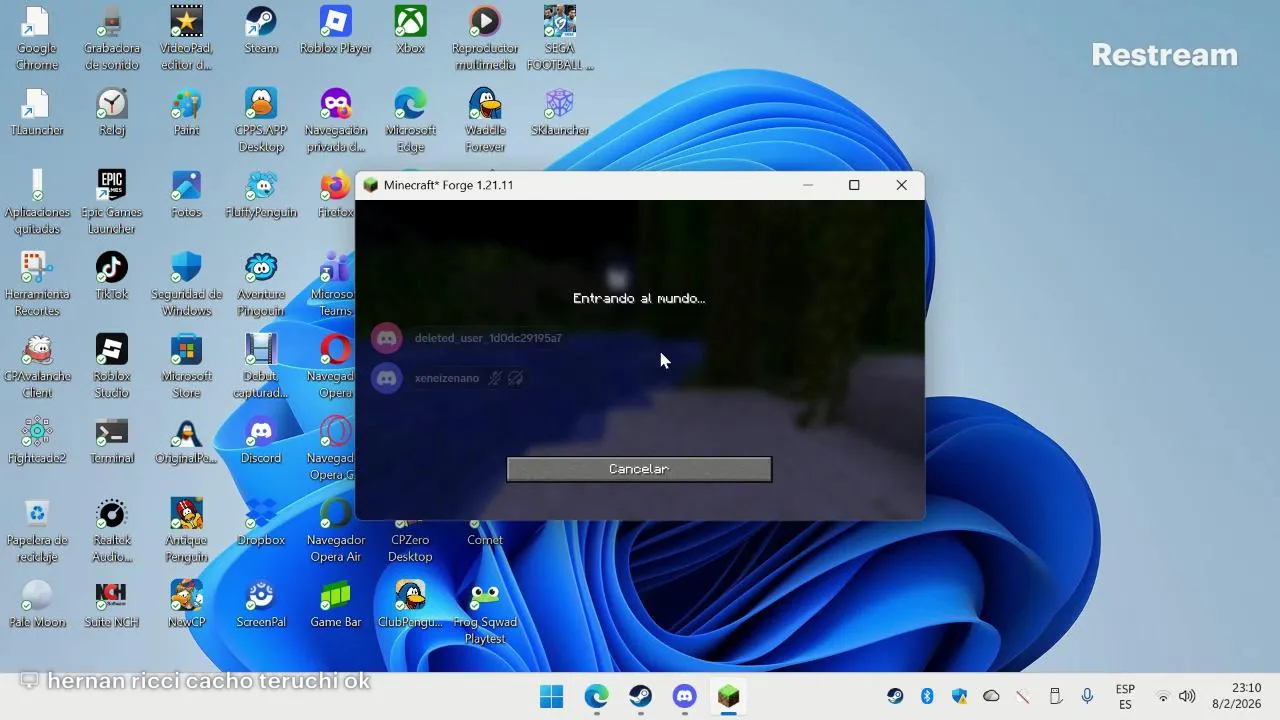Open Terminal desktop shortcut
Image resolution: width=1280 pixels, height=720 pixels.
click(x=112, y=440)
